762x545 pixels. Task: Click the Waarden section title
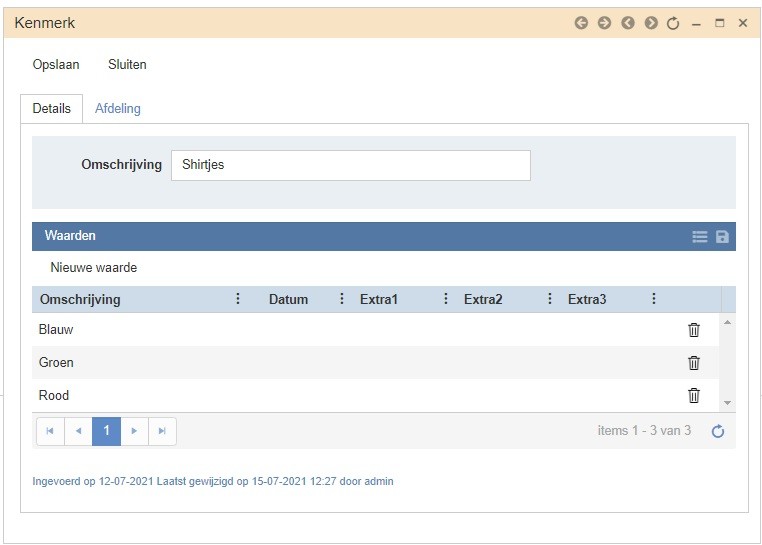pos(70,236)
